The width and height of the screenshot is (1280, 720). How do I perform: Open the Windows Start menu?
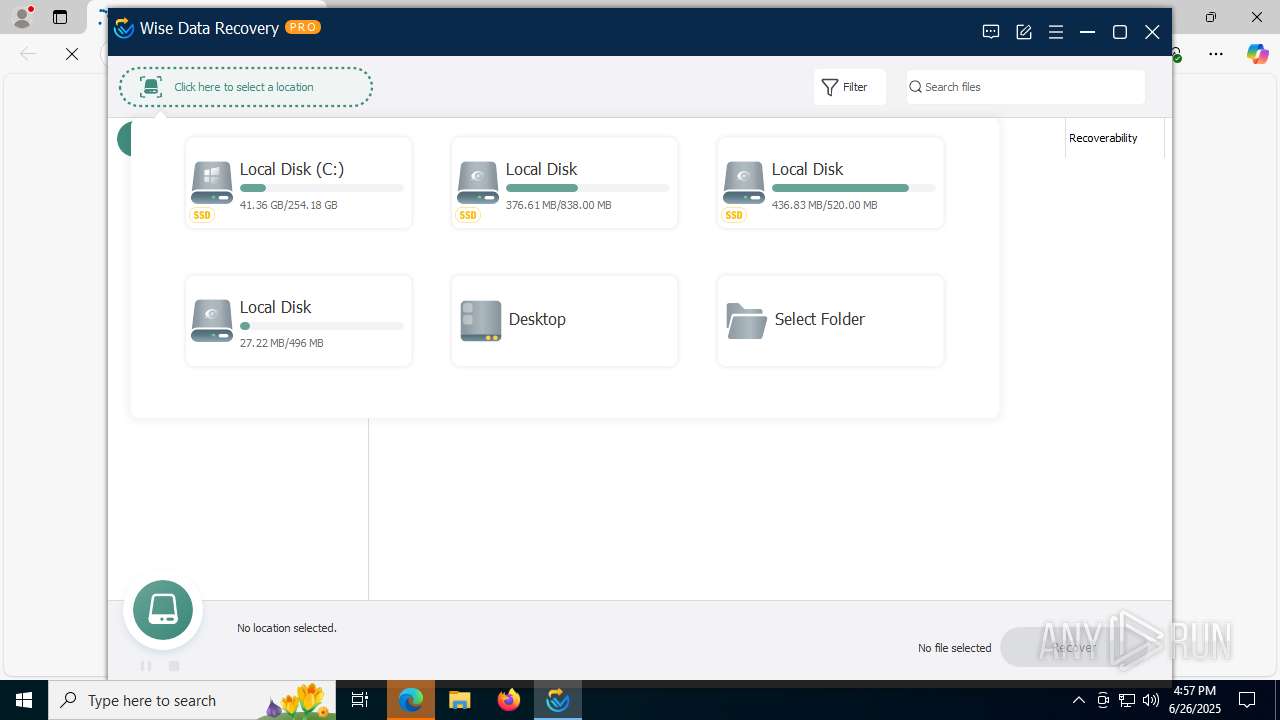coord(24,700)
